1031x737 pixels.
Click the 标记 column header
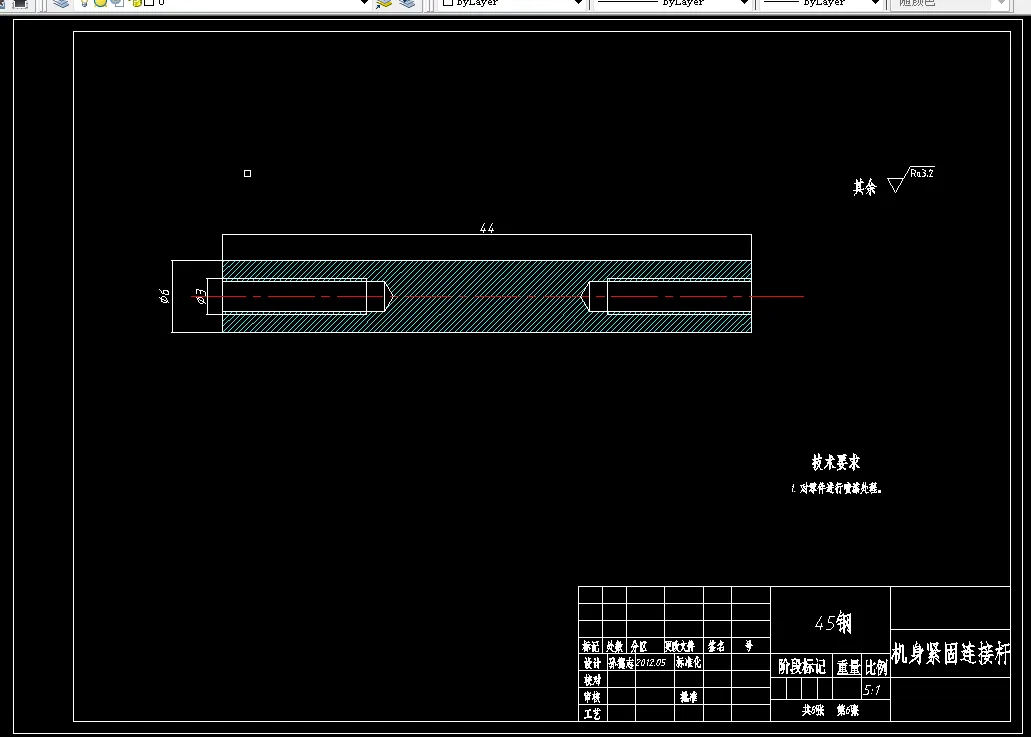[590, 646]
